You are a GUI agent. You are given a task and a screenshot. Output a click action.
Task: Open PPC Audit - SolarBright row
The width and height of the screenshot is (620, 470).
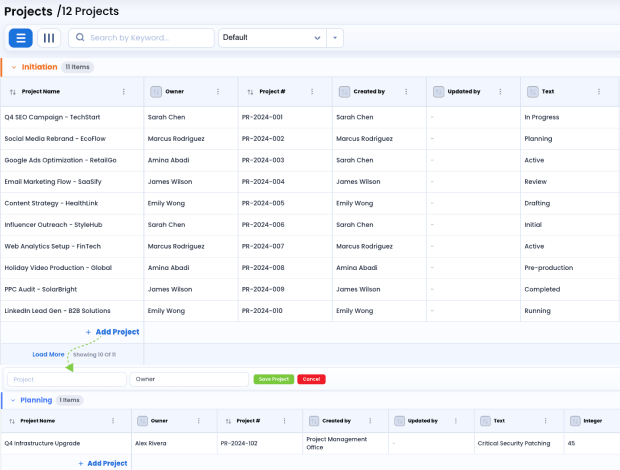click(x=41, y=290)
